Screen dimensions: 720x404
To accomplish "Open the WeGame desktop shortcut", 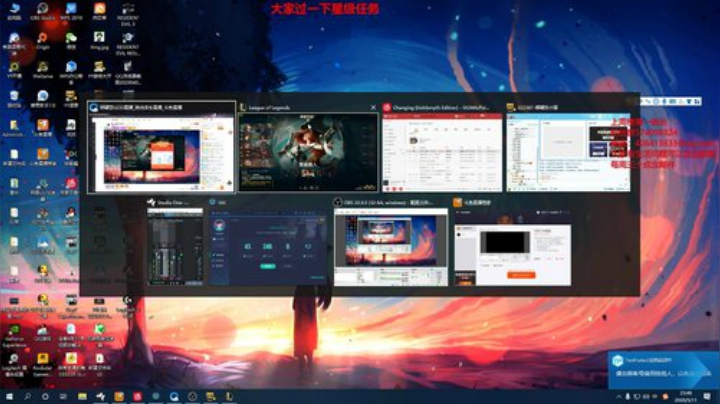I will (42, 70).
